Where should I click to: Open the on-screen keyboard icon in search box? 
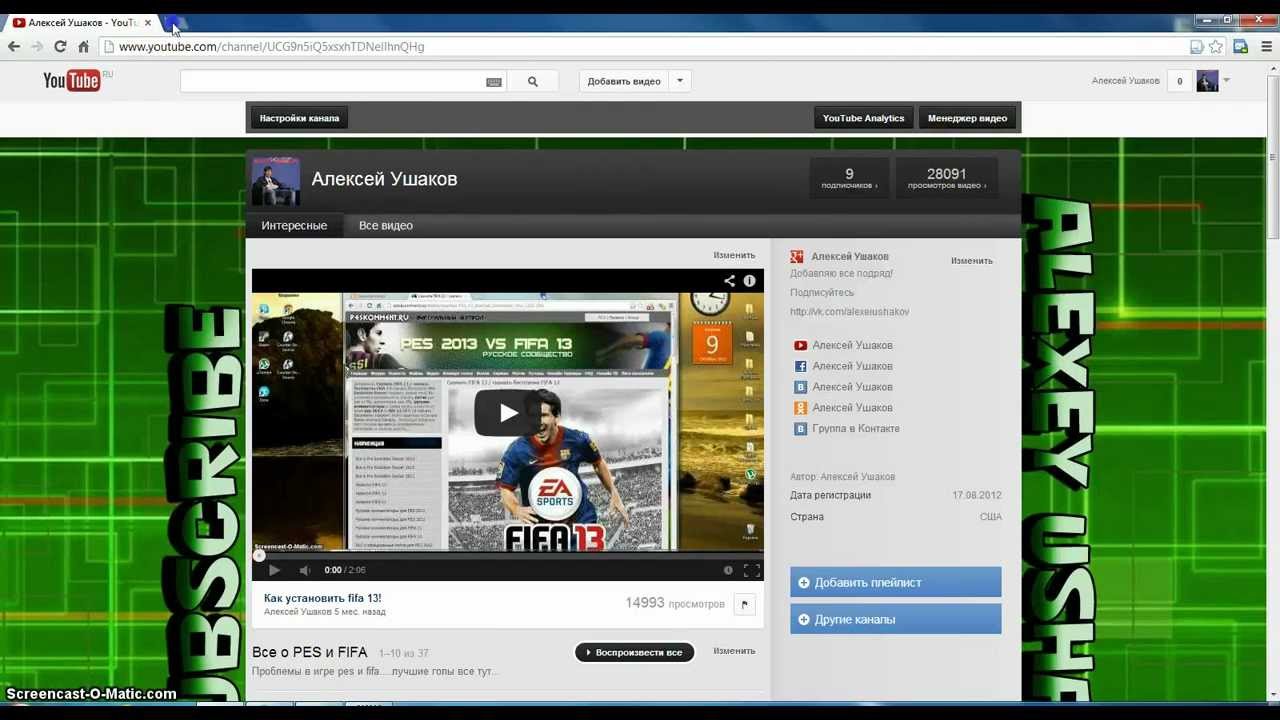pos(494,82)
